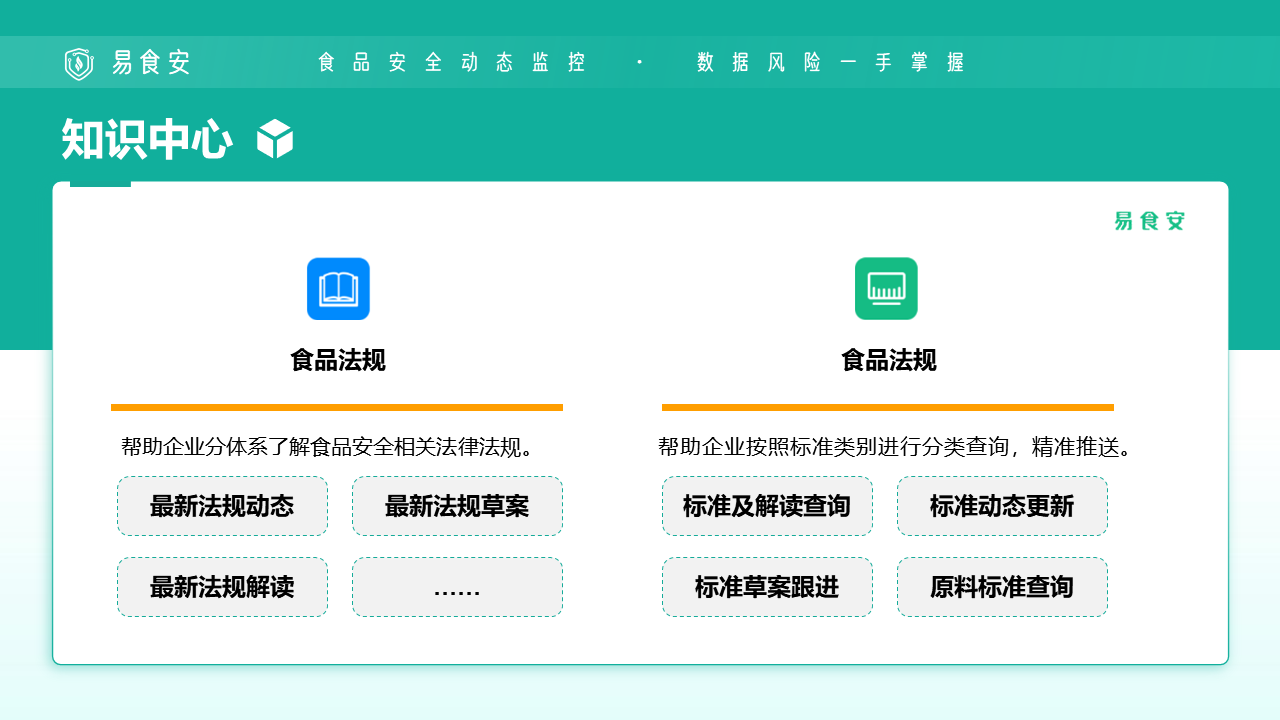The width and height of the screenshot is (1280, 720).
Task: Choose the 最新法规解读 tag
Action: [222, 587]
